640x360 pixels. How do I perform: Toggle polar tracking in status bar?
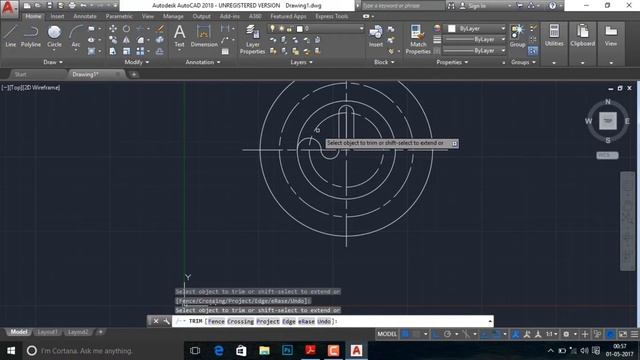click(x=447, y=334)
